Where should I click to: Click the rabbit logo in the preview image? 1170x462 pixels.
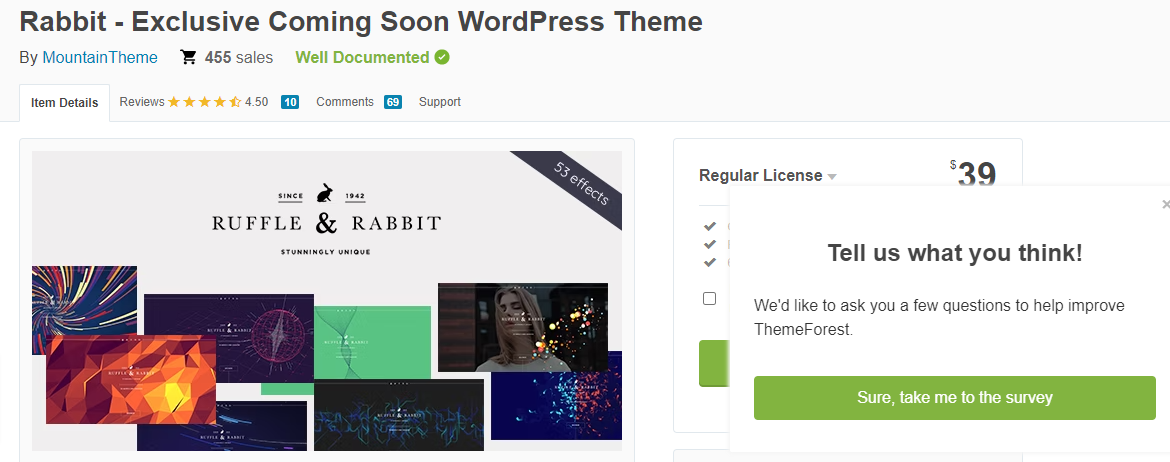325,193
